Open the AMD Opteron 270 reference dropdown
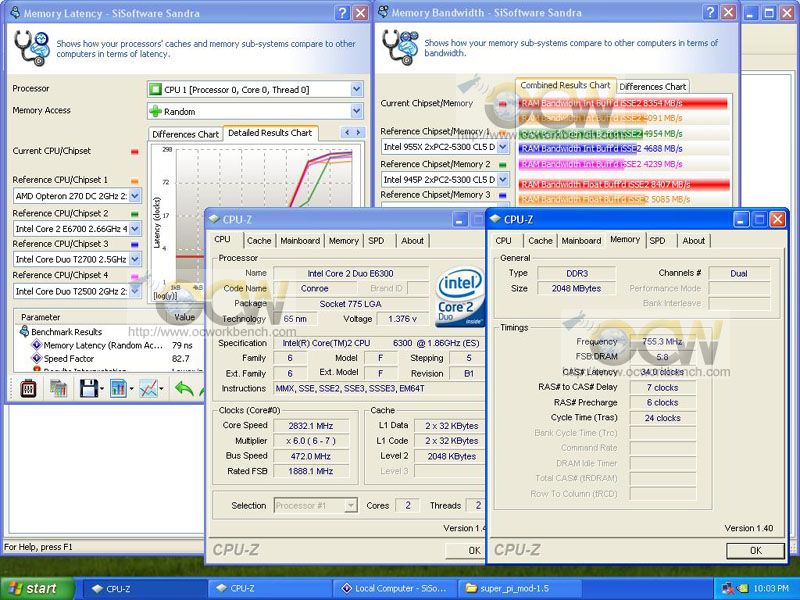Viewport: 800px width, 600px height. click(x=135, y=196)
